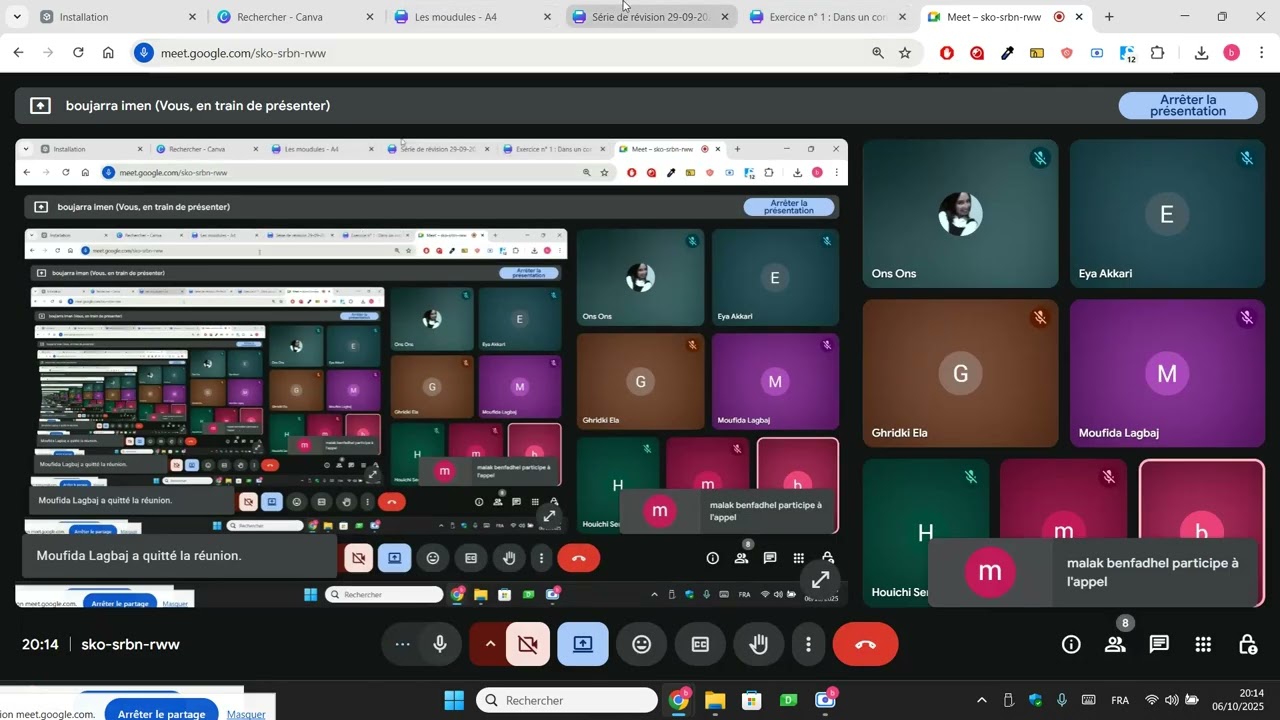This screenshot has width=1280, height=720.
Task: Open the Meet activities grid icon
Action: click(x=1204, y=645)
